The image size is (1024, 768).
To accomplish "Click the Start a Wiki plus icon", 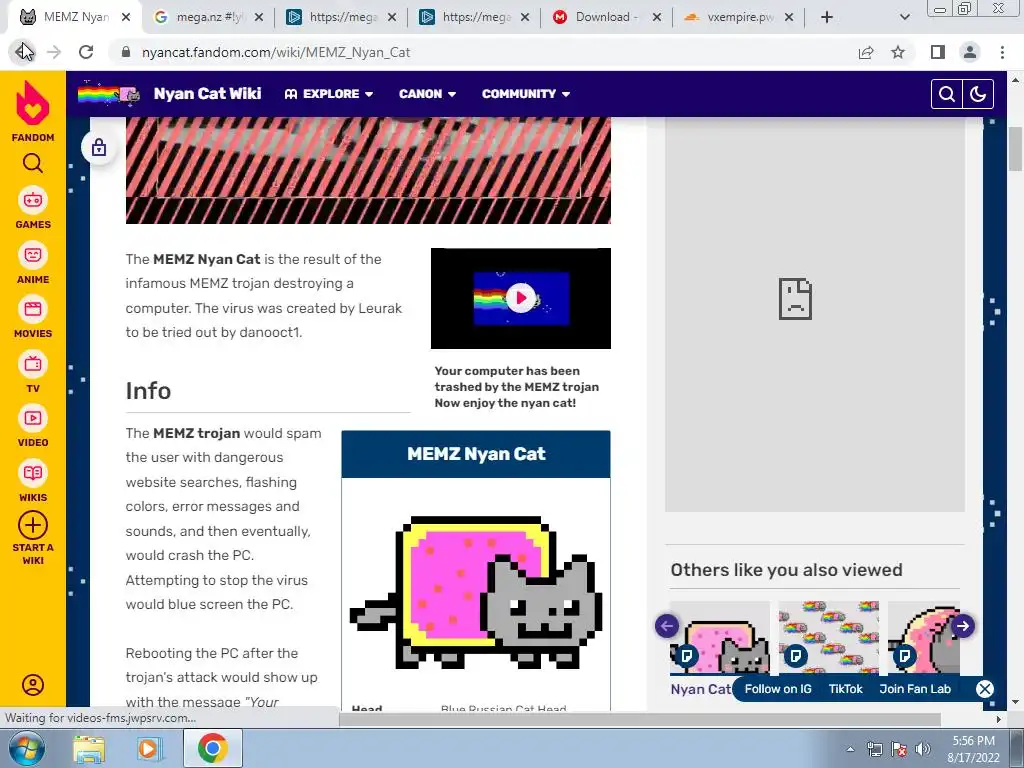I will pos(33,525).
